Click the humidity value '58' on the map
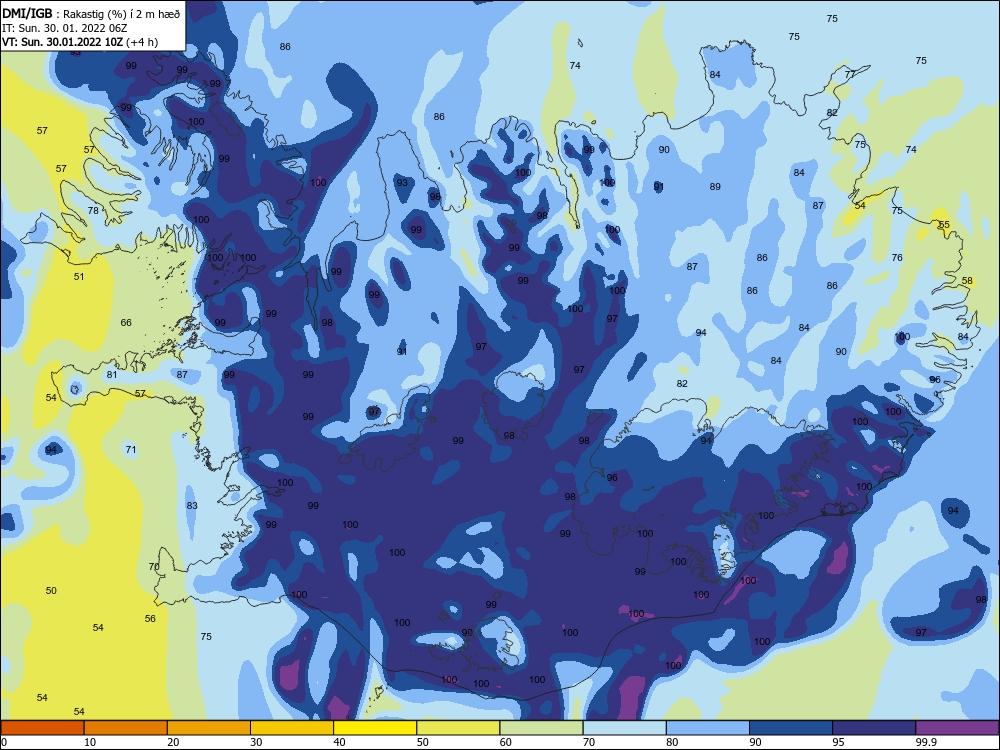 (x=967, y=281)
